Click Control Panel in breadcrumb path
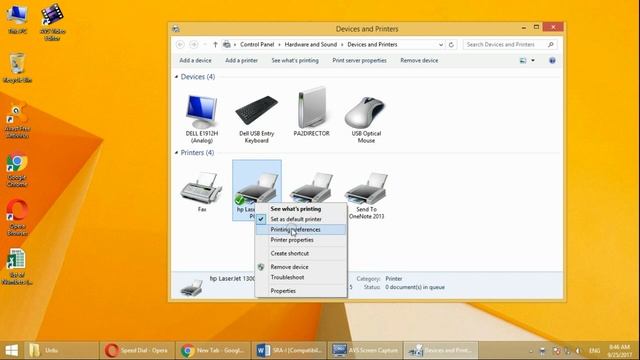 click(257, 44)
